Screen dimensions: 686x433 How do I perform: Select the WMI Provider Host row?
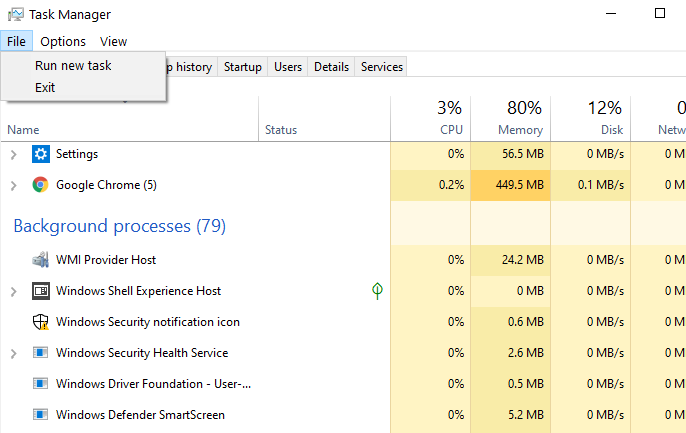[343, 260]
